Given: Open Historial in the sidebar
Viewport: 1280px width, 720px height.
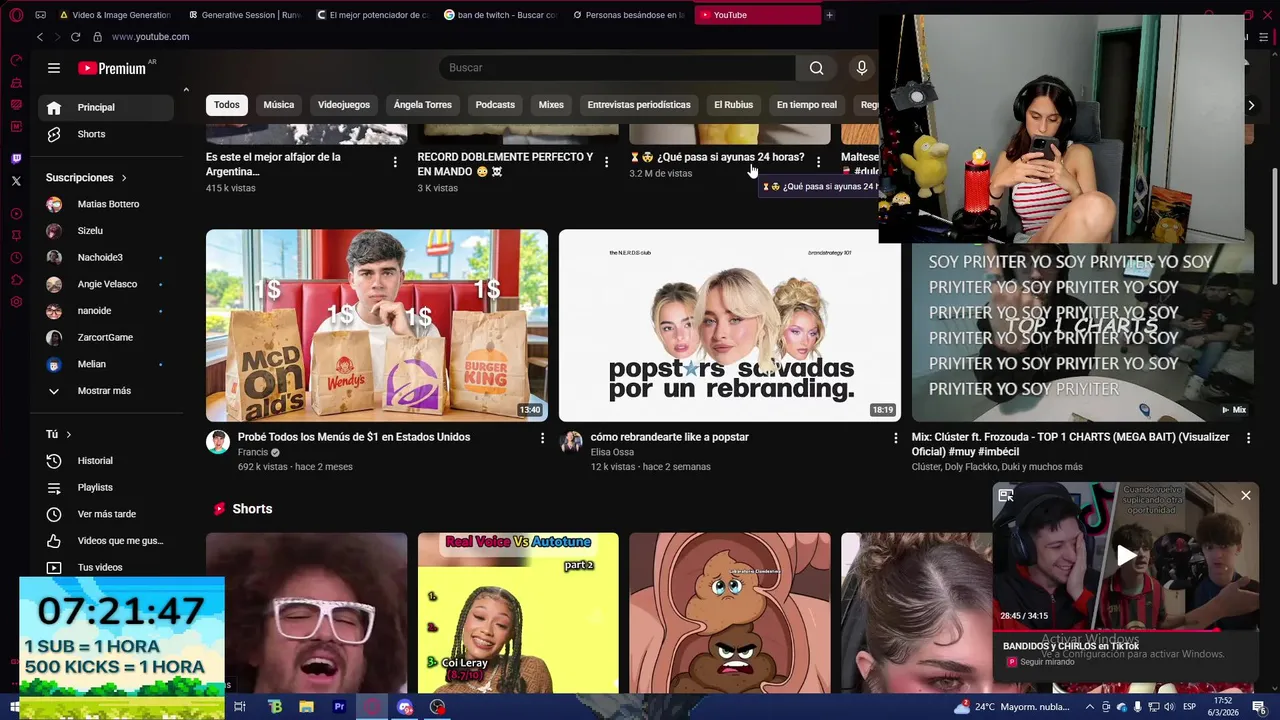Looking at the screenshot, I should (106, 461).
